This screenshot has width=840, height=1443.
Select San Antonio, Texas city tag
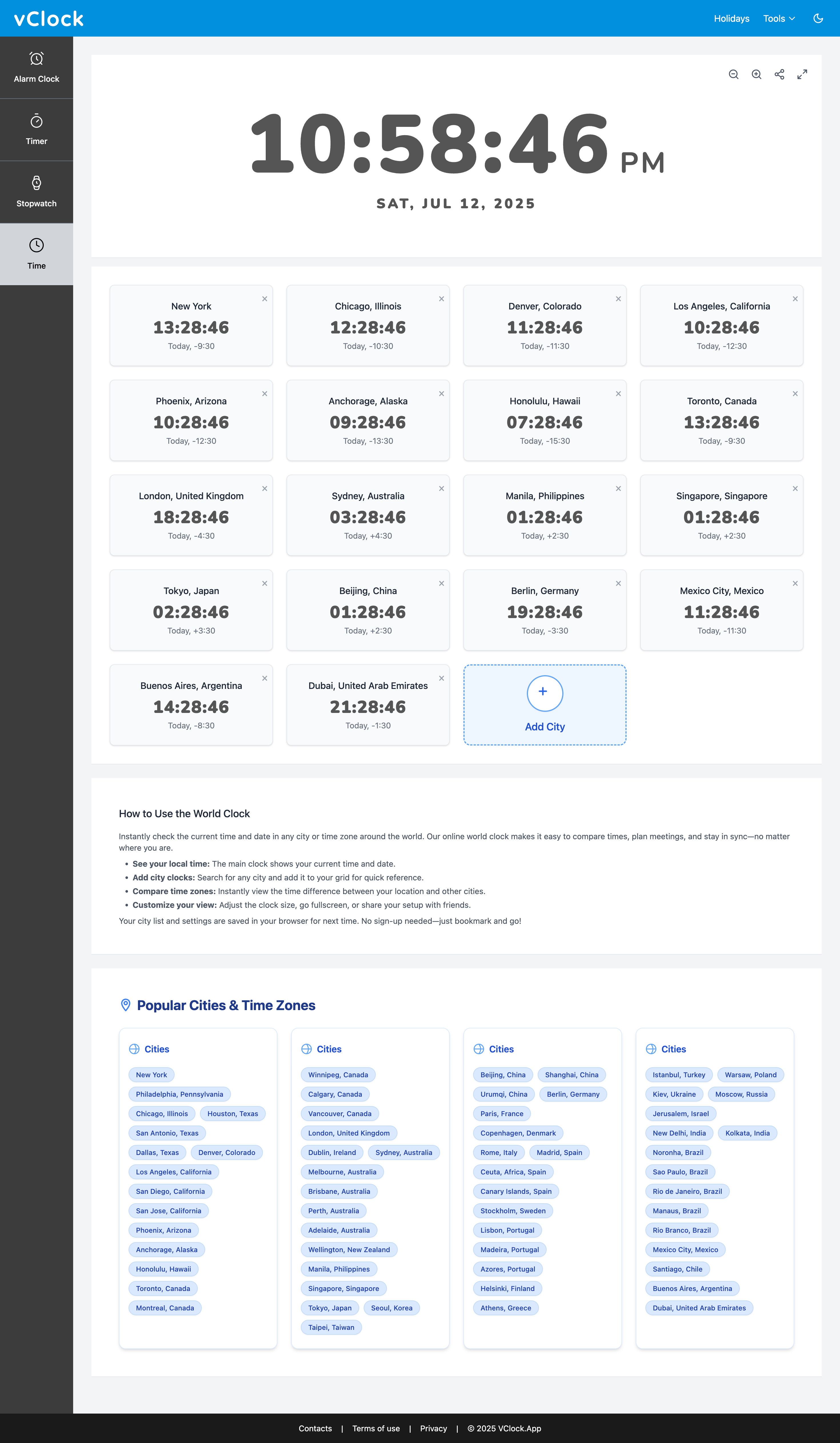pos(167,1133)
